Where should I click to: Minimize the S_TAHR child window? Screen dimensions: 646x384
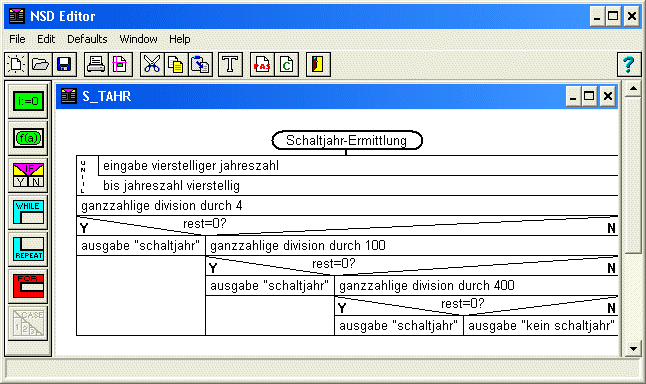[x=573, y=96]
